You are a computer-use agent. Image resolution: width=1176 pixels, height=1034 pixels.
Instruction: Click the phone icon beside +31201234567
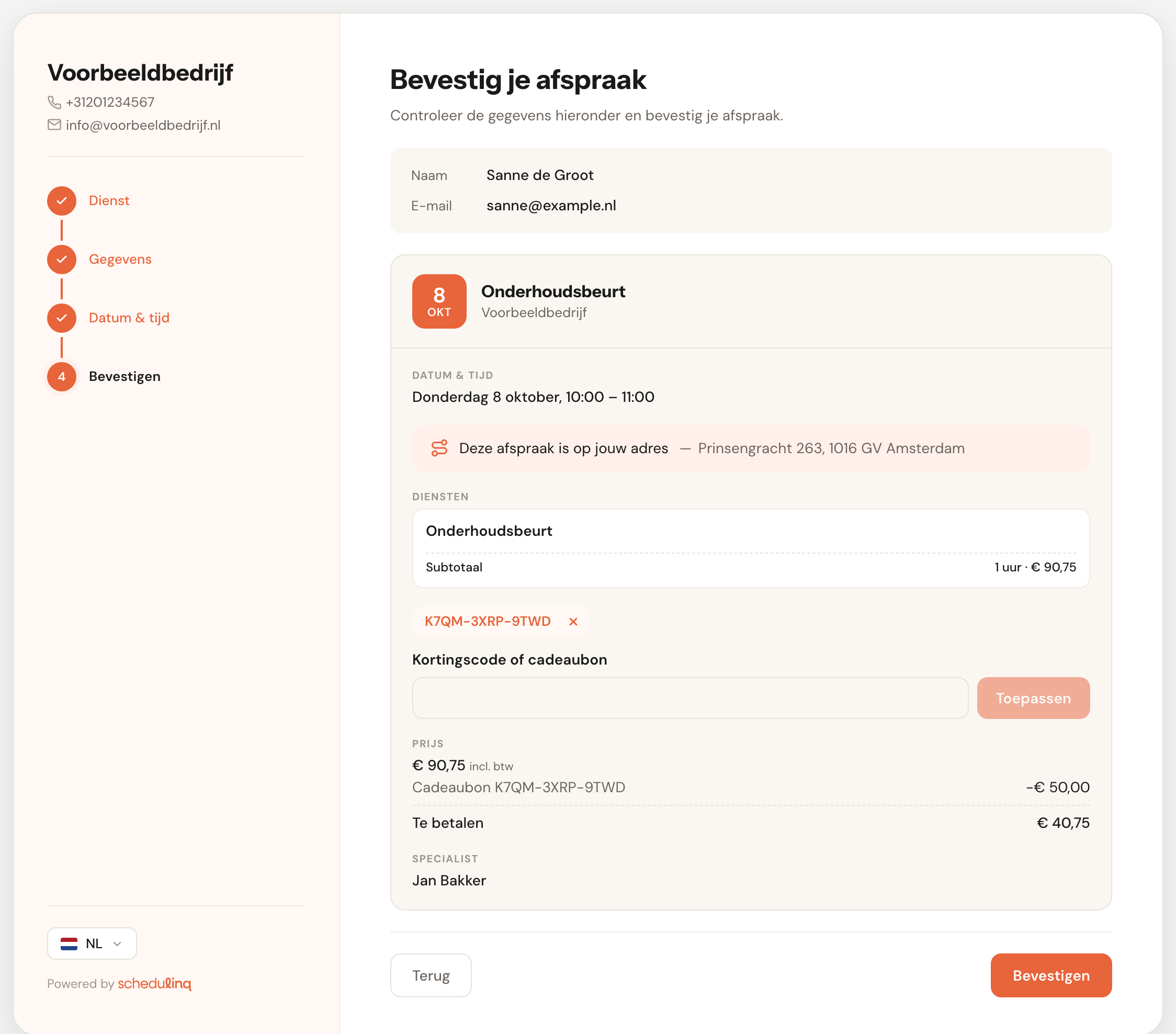point(54,103)
